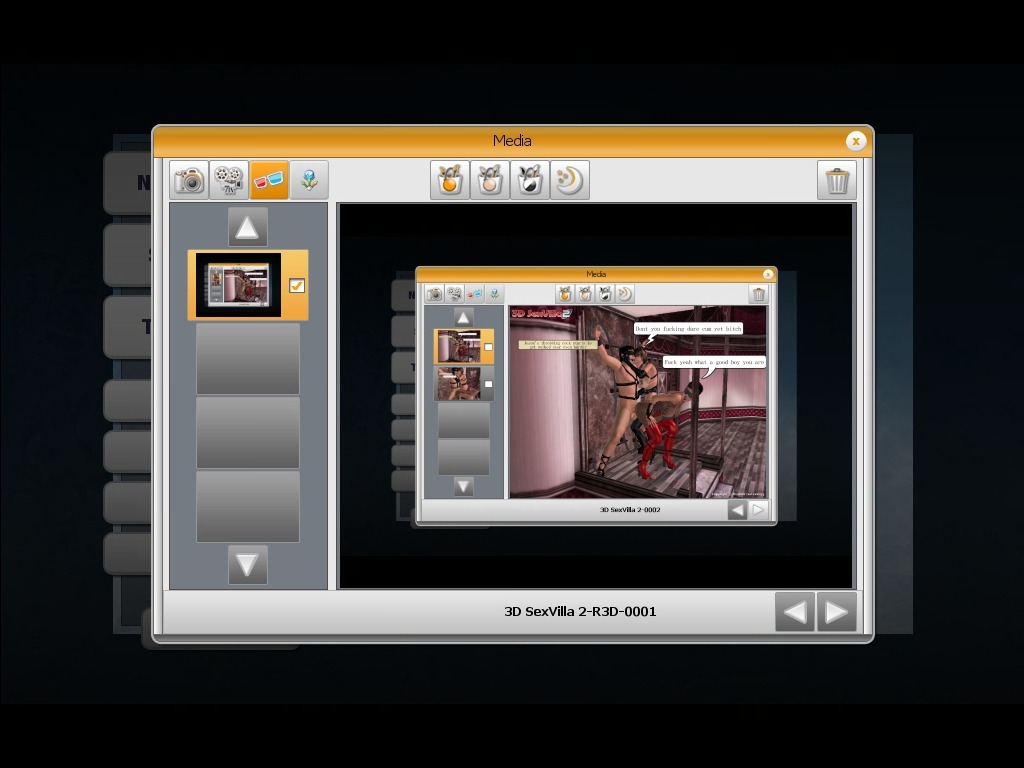Apply the black-and-white mask filter
1024x768 pixels.
click(x=530, y=180)
